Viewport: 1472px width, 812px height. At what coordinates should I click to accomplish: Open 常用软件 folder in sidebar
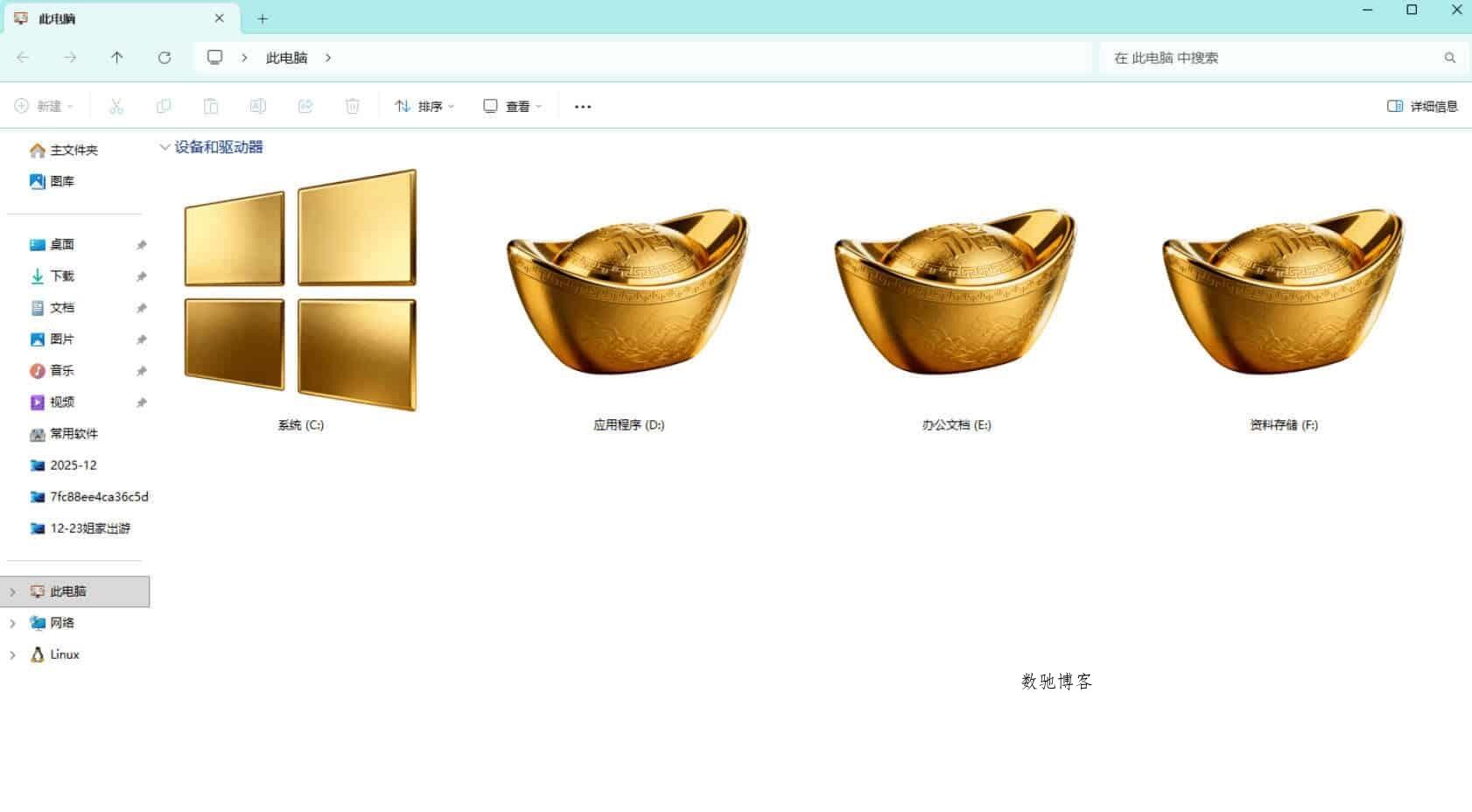click(63, 433)
